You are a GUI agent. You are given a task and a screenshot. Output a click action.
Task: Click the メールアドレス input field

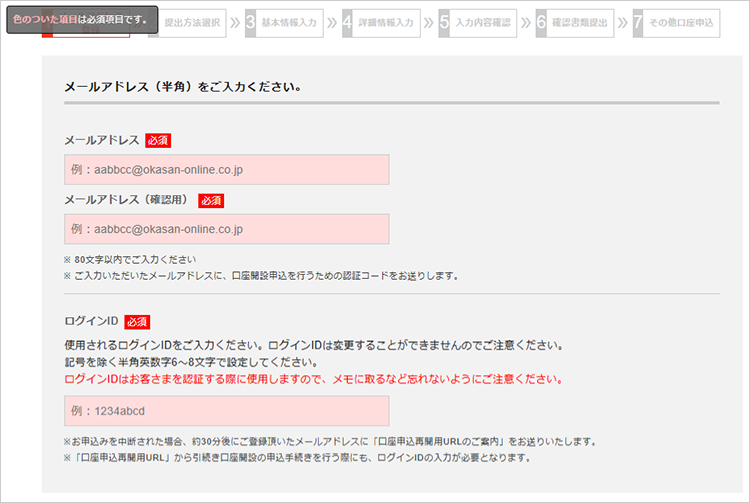(227, 170)
